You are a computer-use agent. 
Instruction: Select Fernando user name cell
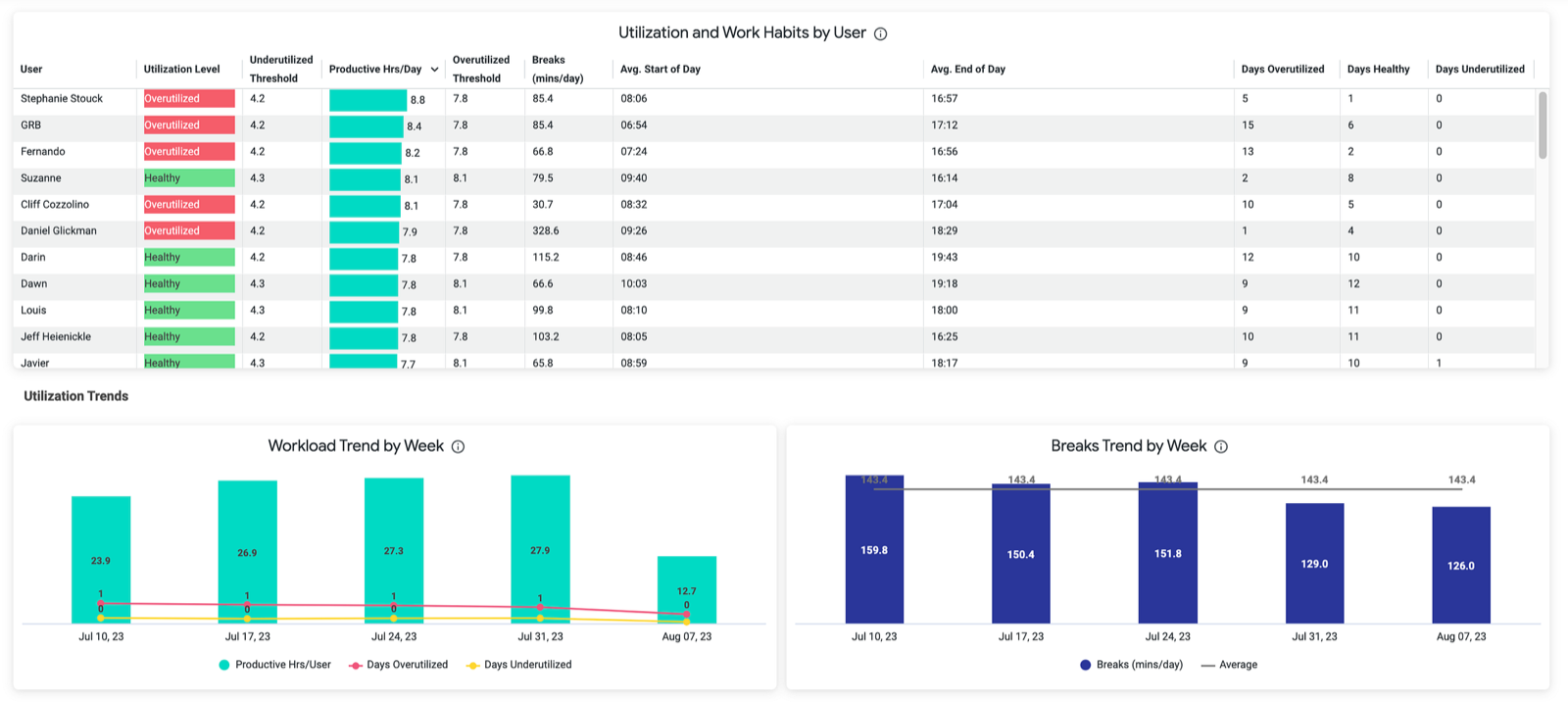pos(43,152)
